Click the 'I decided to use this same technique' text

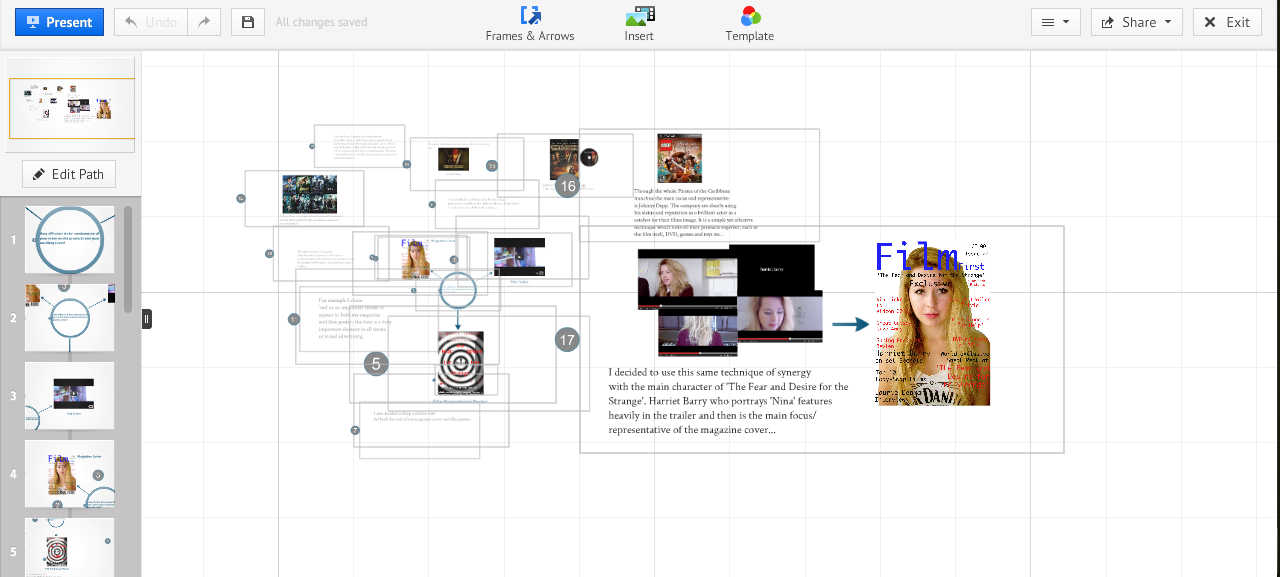click(728, 401)
